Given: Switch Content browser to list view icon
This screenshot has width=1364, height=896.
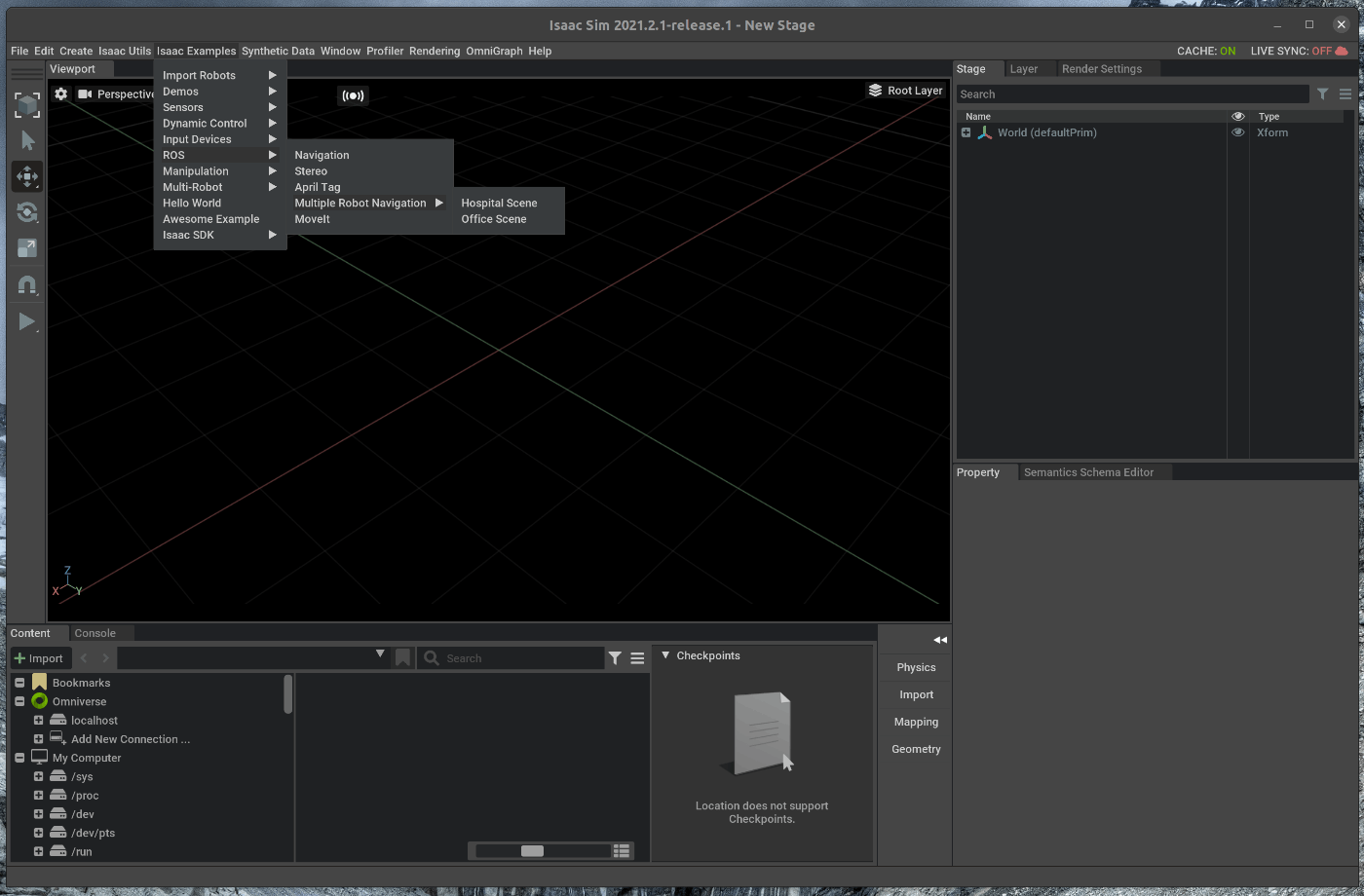Looking at the screenshot, I should pos(622,850).
